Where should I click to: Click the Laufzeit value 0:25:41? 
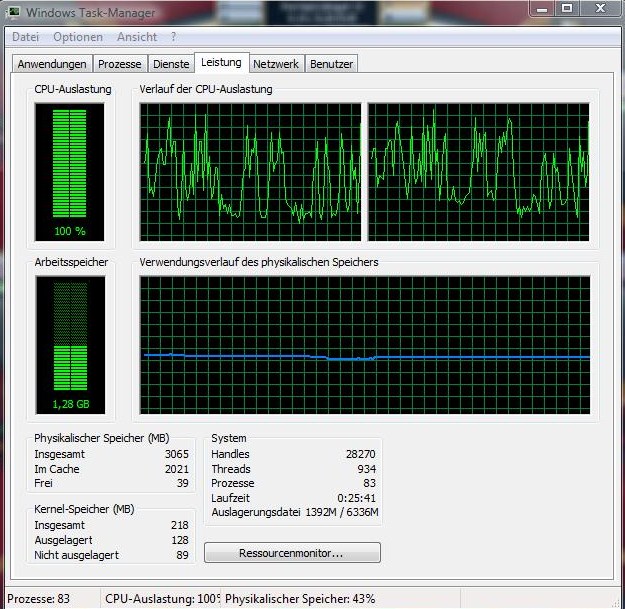pos(356,498)
